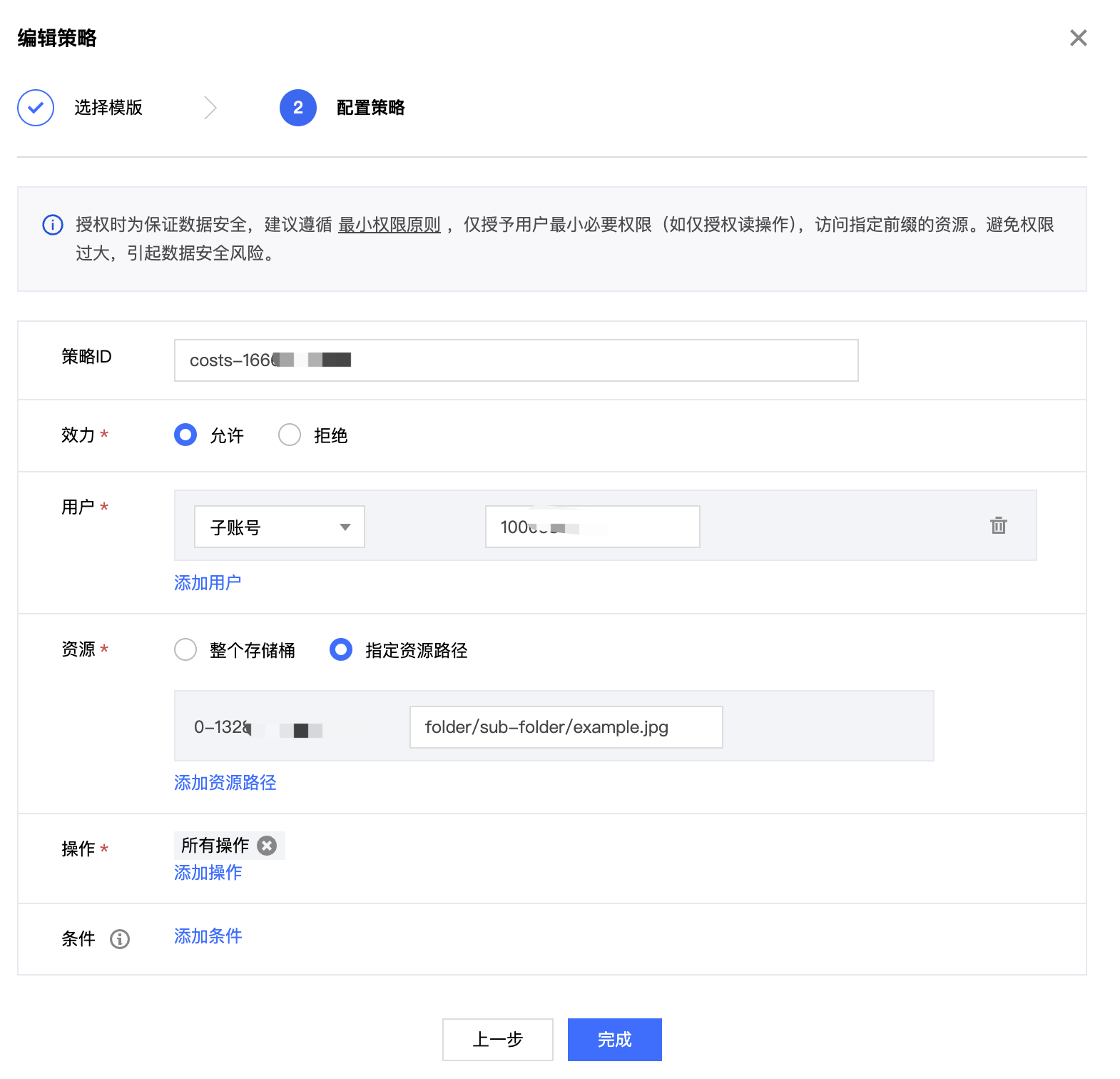Choose 指定资源路径 radio option
The height and width of the screenshot is (1079, 1120).
click(341, 650)
